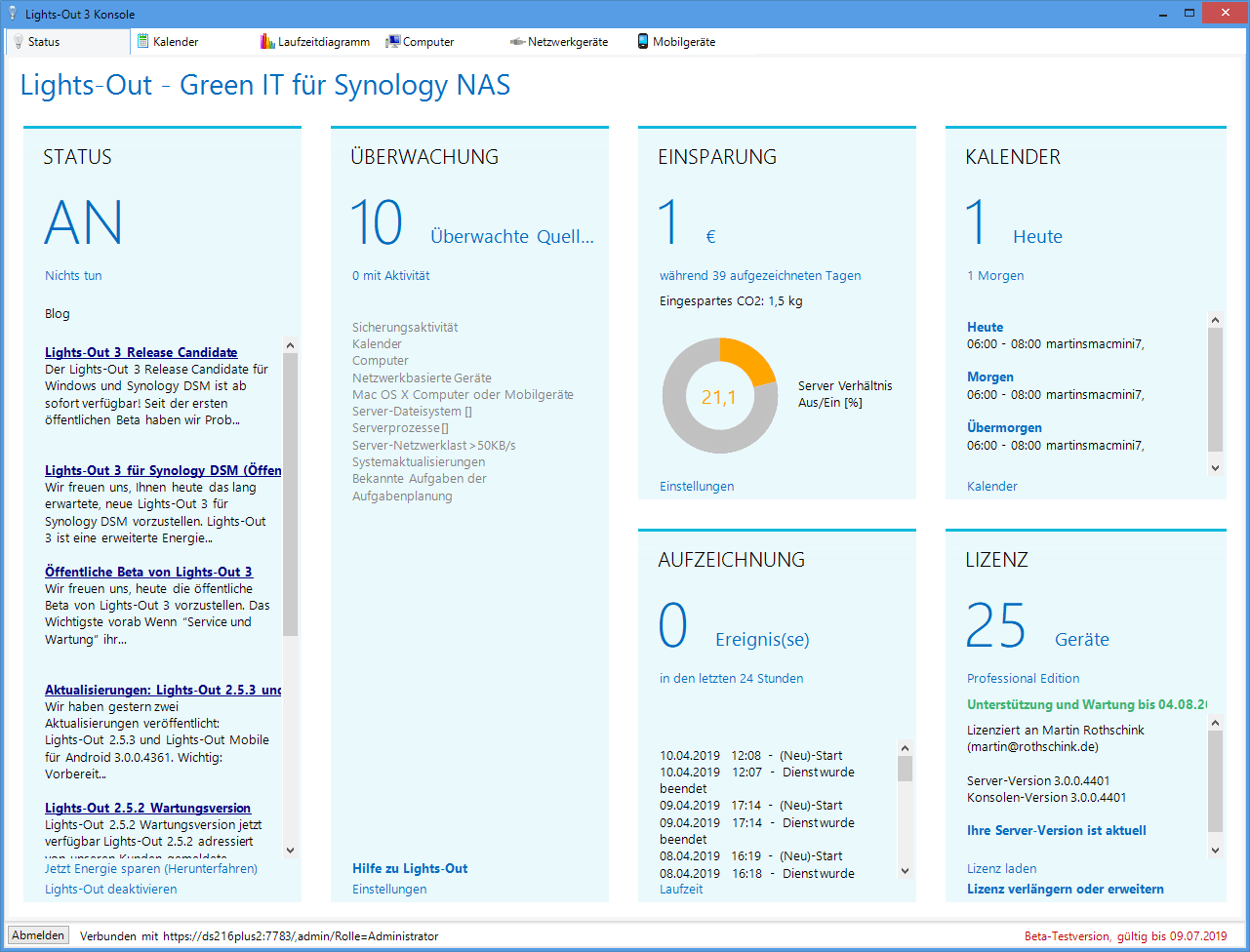Click the Status tab lightbulb icon
Image resolution: width=1250 pixels, height=952 pixels.
pyautogui.click(x=18, y=42)
